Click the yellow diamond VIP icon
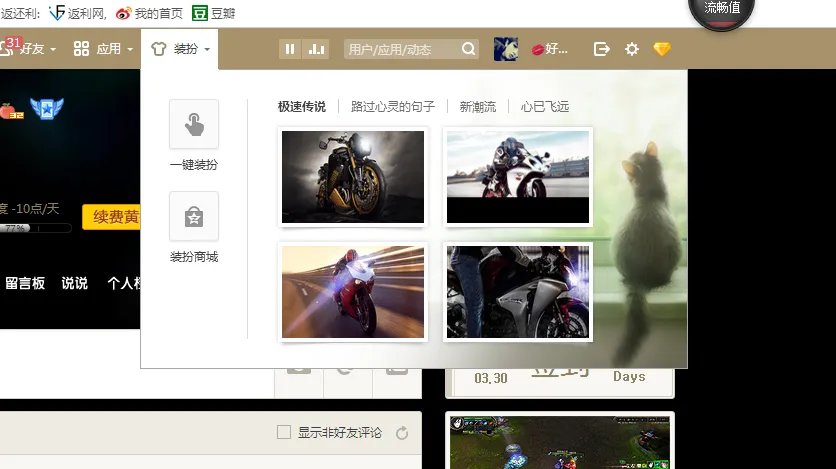This screenshot has height=469, width=836. [x=662, y=49]
